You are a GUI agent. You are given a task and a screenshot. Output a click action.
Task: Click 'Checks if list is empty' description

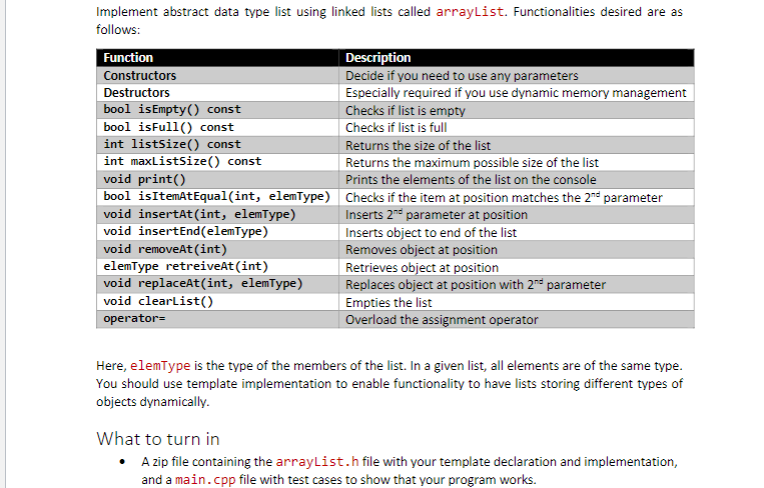pyautogui.click(x=405, y=111)
